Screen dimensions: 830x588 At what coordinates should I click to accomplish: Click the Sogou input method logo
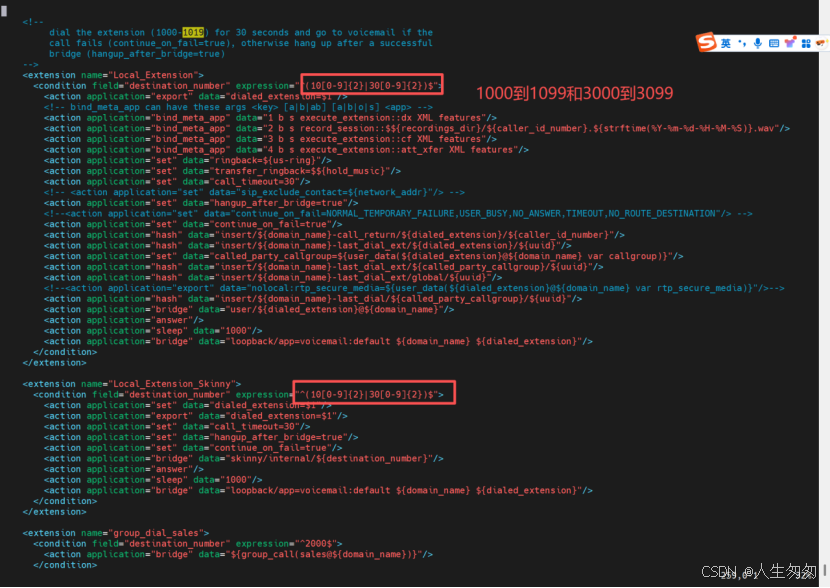coord(706,42)
